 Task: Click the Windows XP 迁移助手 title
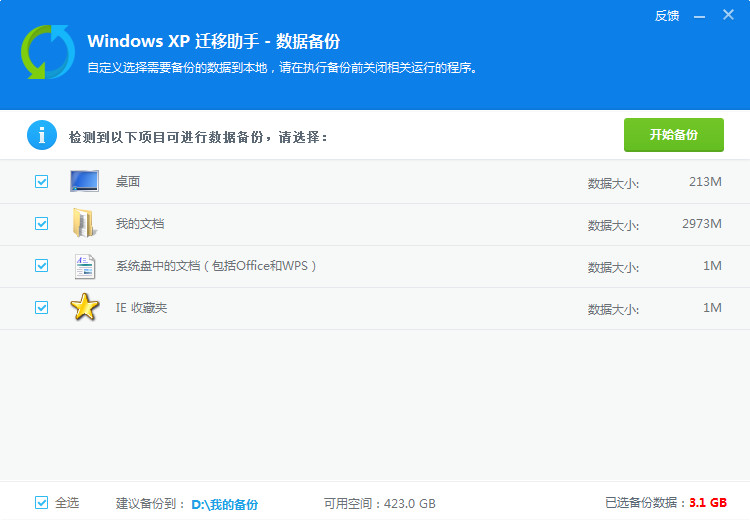(213, 41)
